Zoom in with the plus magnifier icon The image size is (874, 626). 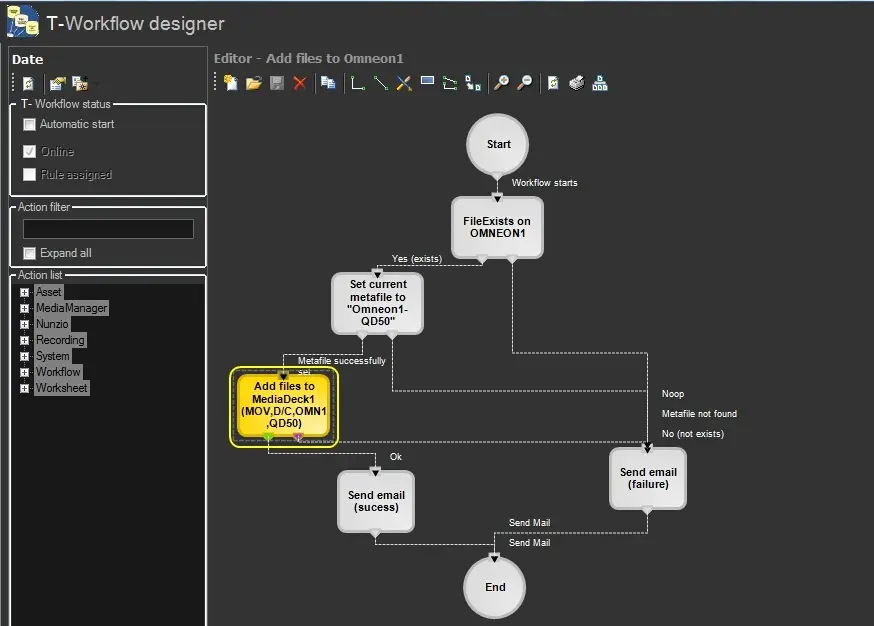501,83
